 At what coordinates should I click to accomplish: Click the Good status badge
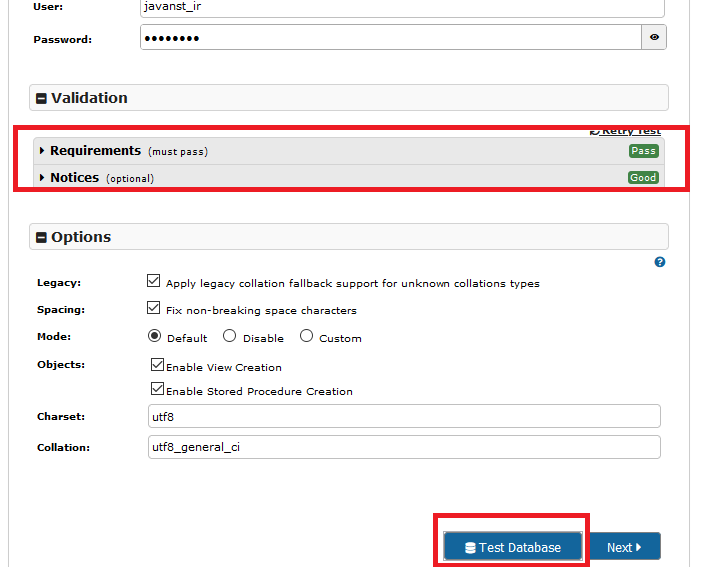click(643, 177)
